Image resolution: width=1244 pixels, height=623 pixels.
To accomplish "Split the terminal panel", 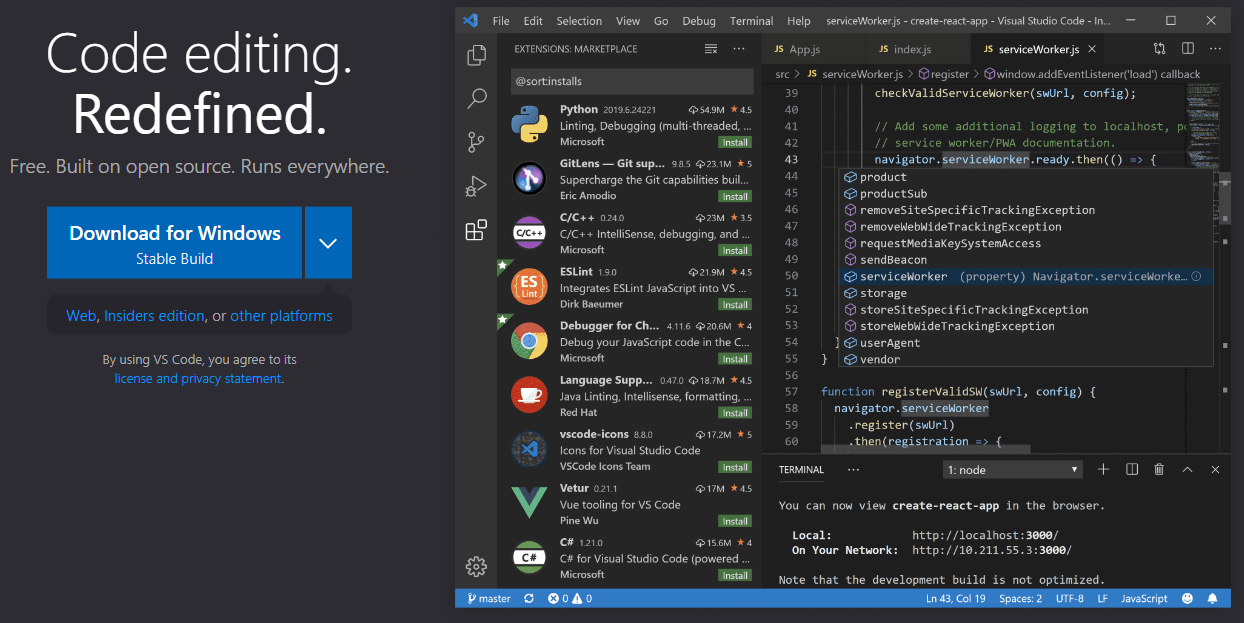I will click(x=1132, y=469).
